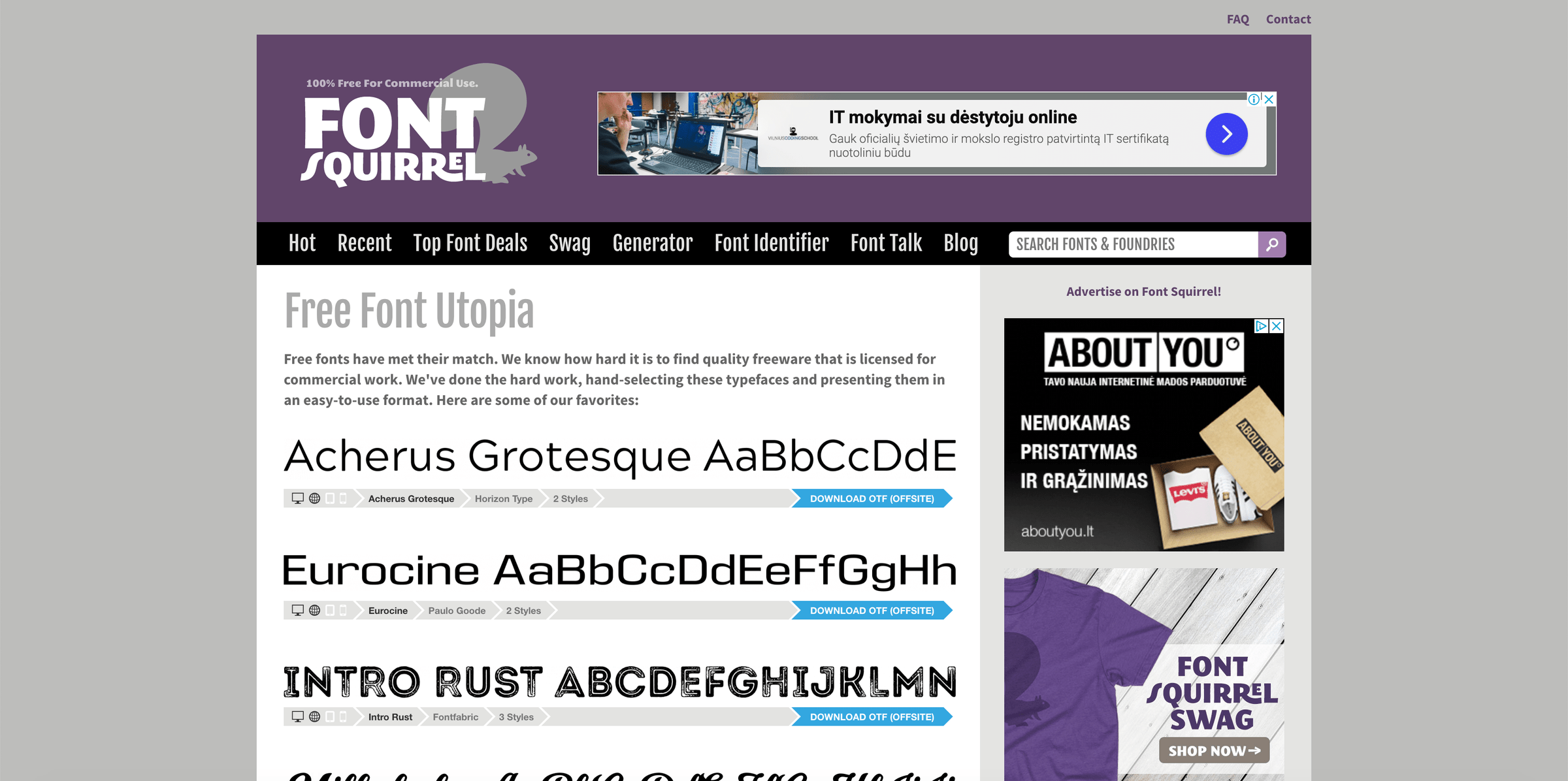Open the Generator menu item
Image resolution: width=1568 pixels, height=781 pixels.
(653, 243)
